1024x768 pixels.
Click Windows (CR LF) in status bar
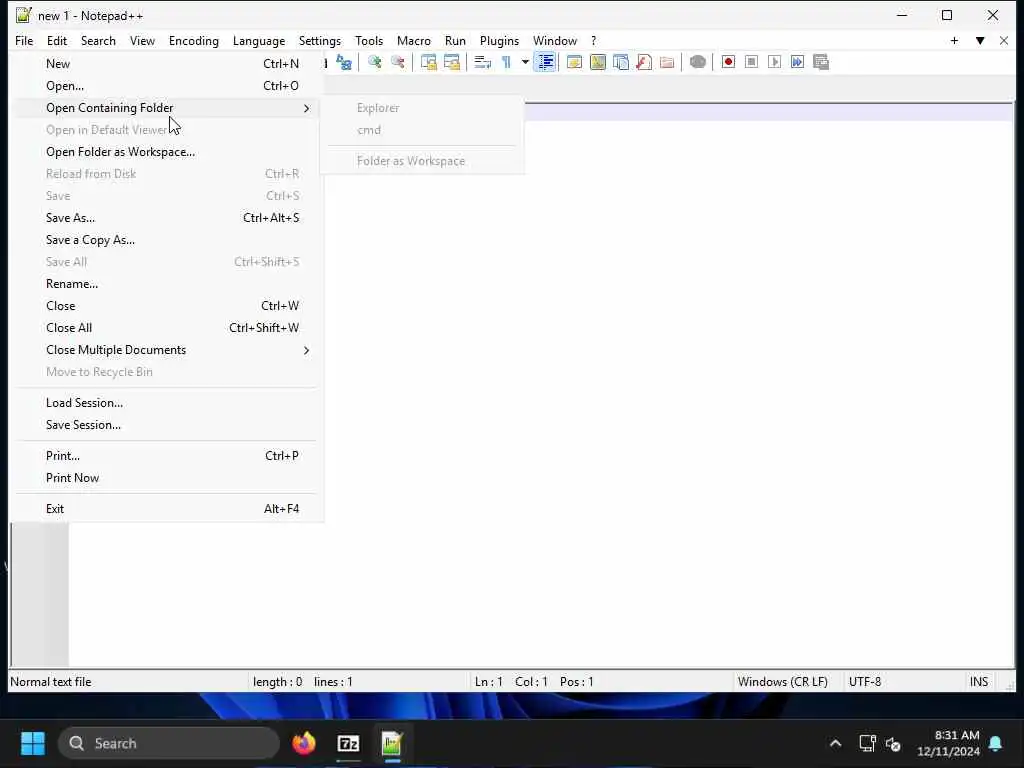(782, 682)
